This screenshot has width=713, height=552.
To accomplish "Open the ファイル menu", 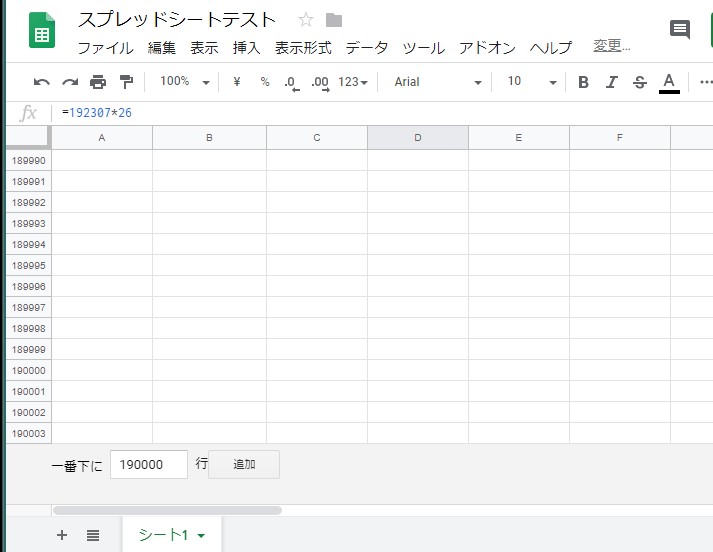I will click(x=105, y=47).
